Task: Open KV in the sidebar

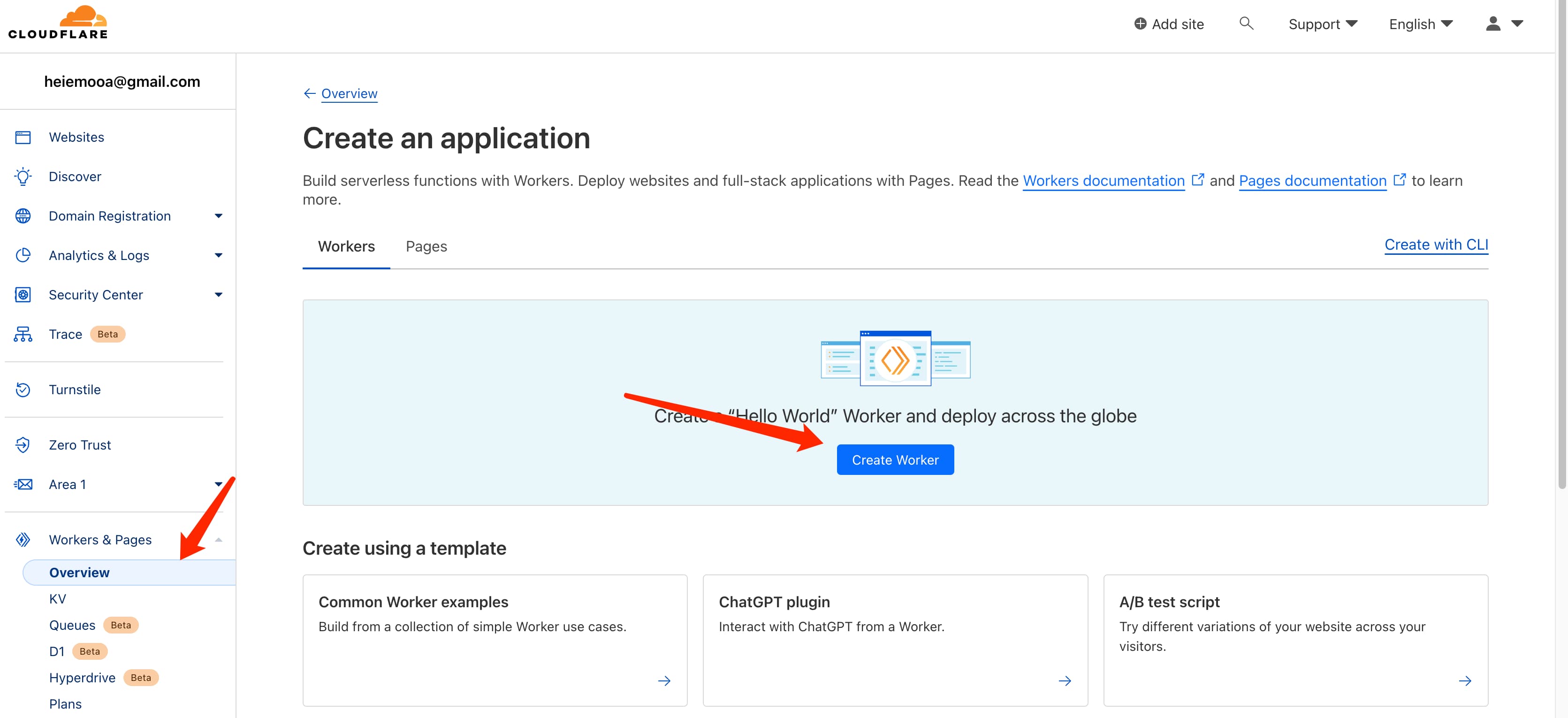Action: [58, 599]
